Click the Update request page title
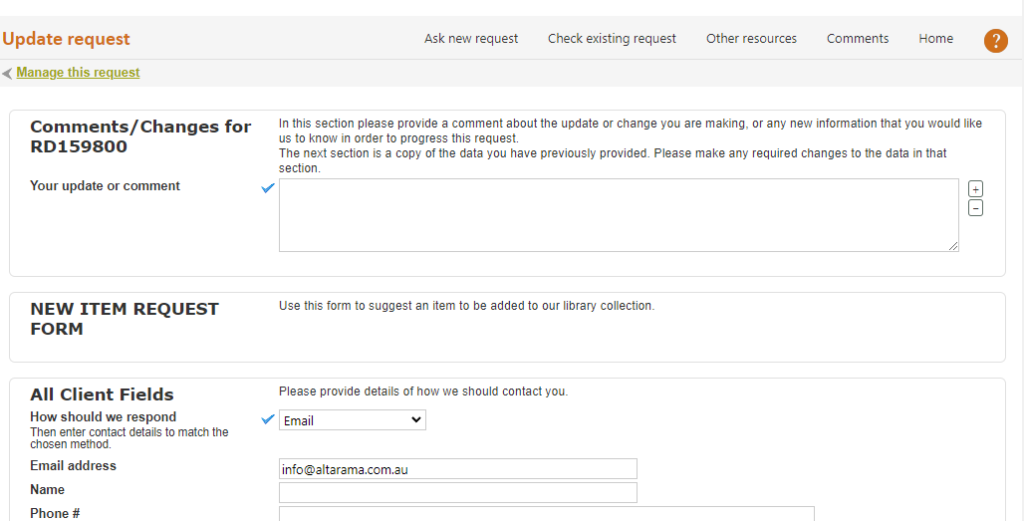This screenshot has height=521, width=1024. pos(66,39)
